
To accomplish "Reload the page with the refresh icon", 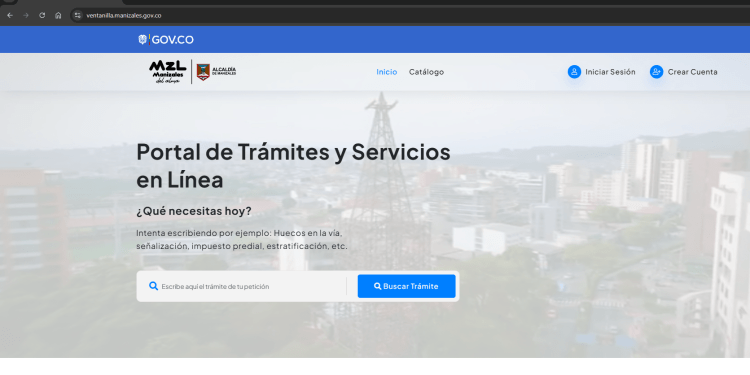I will click(x=42, y=15).
